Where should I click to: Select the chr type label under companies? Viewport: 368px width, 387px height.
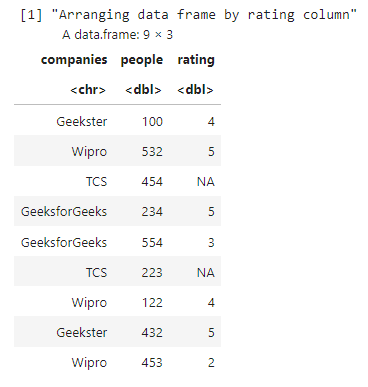coord(88,90)
